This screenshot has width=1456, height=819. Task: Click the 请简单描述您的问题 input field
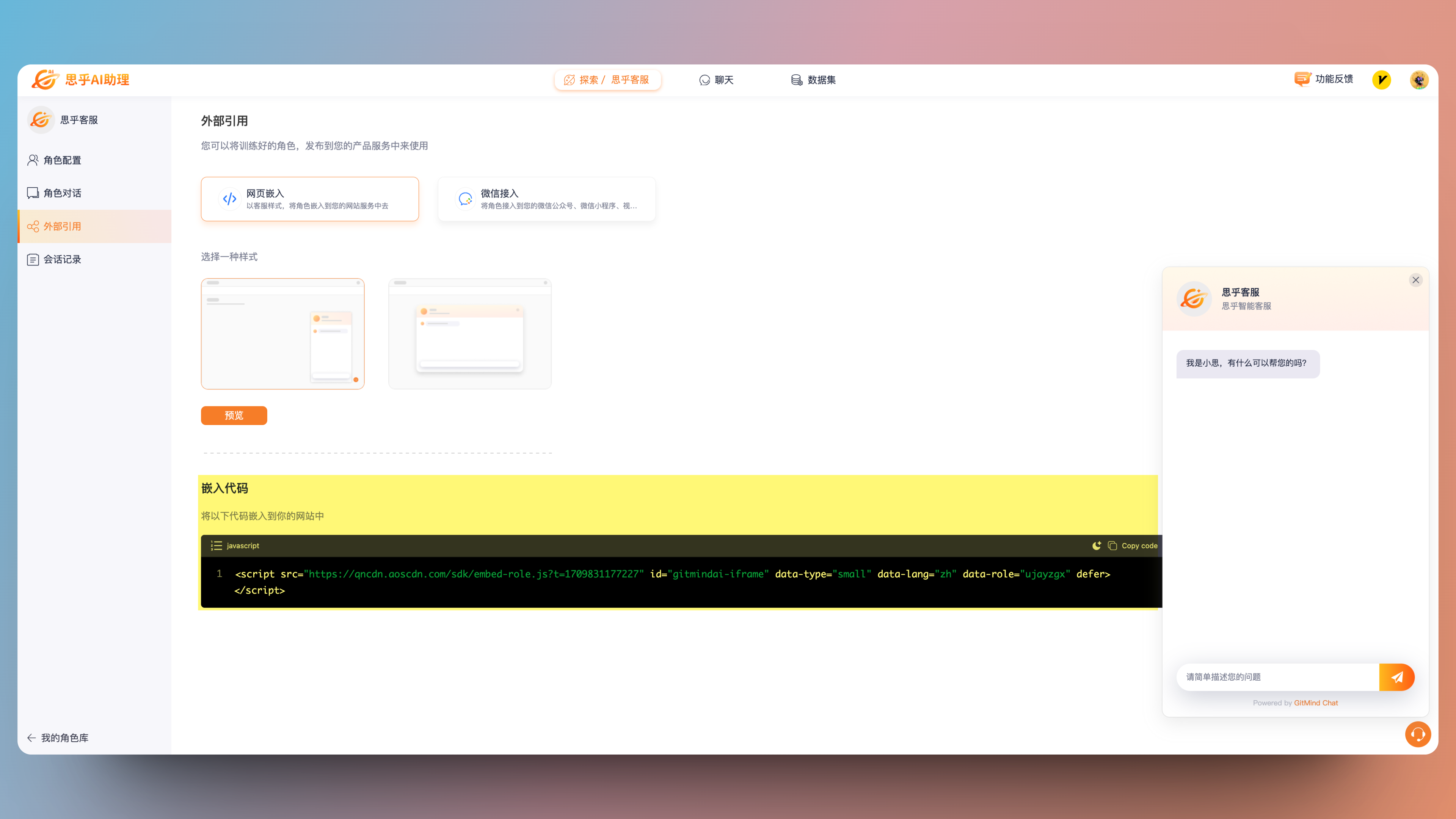1277,677
